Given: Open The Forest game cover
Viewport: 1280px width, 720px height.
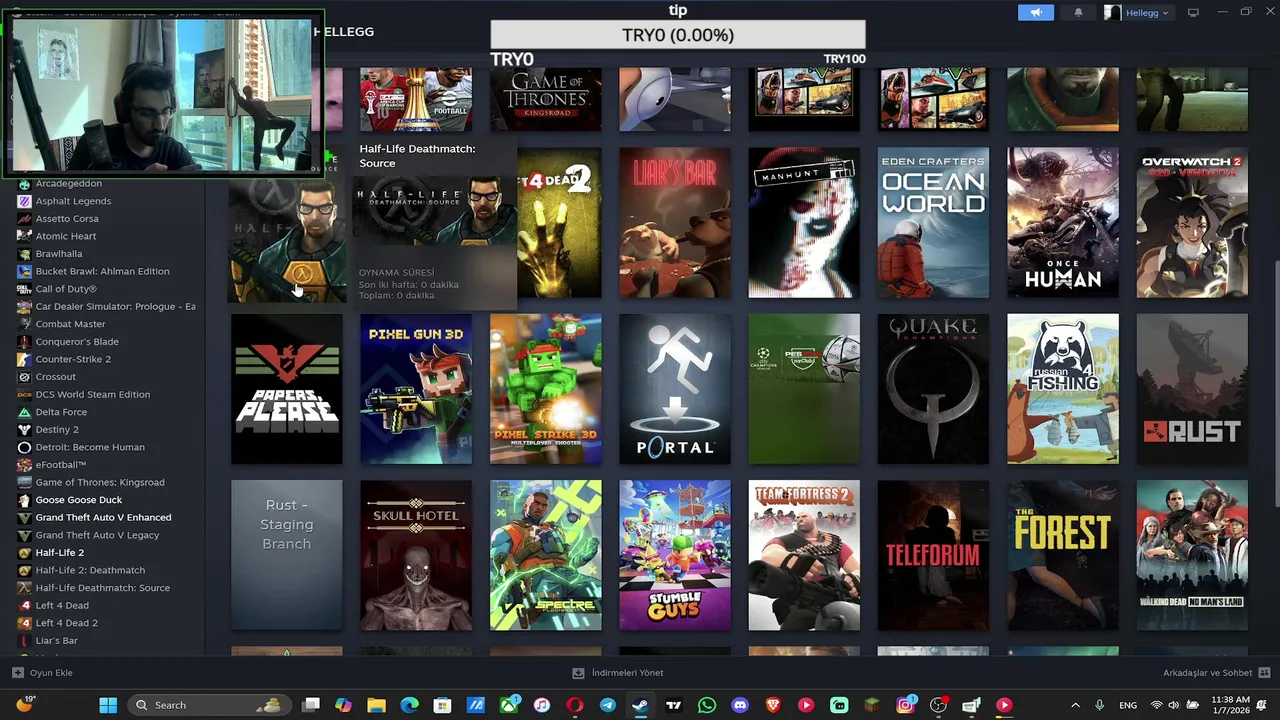Looking at the screenshot, I should (x=1063, y=555).
